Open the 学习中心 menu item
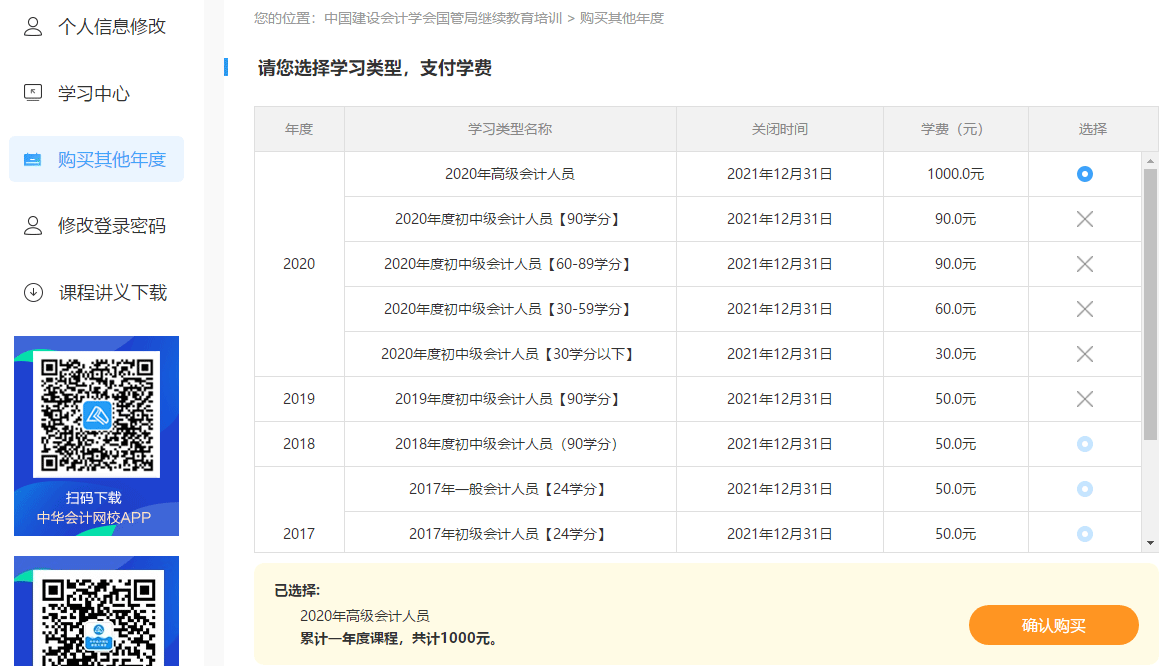1166x666 pixels. coord(94,94)
